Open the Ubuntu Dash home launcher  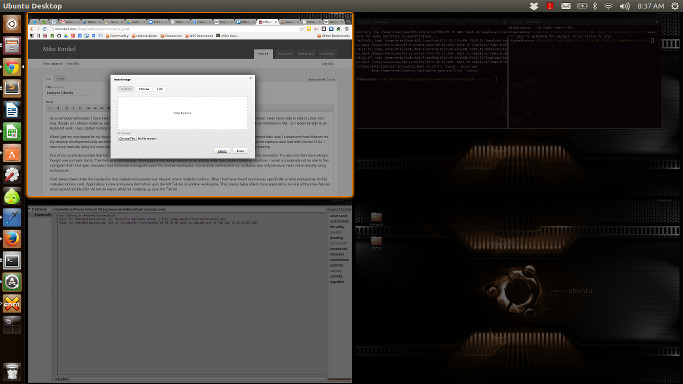tap(12, 24)
